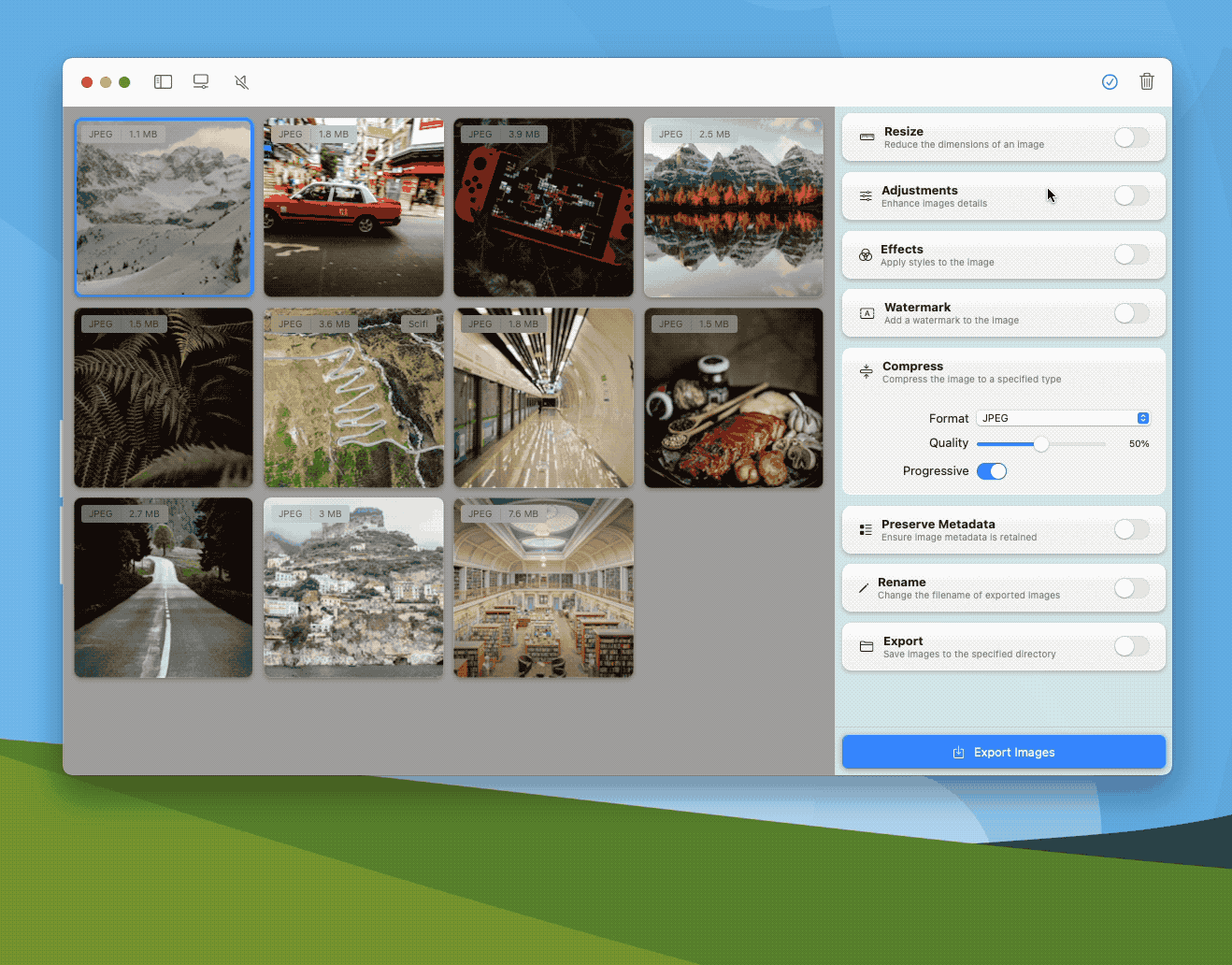
Task: Click the Export Images button
Action: tap(1004, 752)
